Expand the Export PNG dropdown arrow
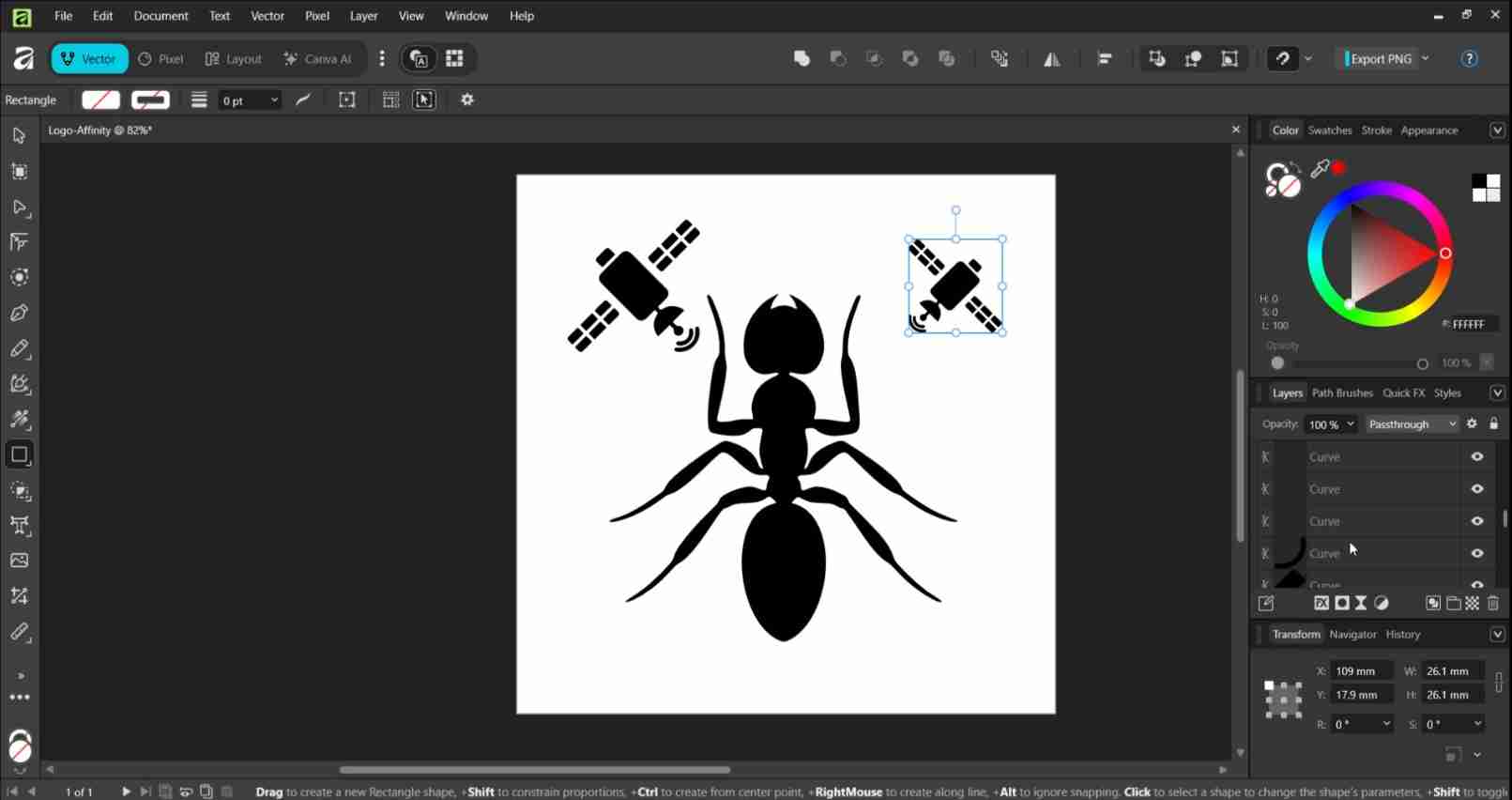 point(1426,58)
